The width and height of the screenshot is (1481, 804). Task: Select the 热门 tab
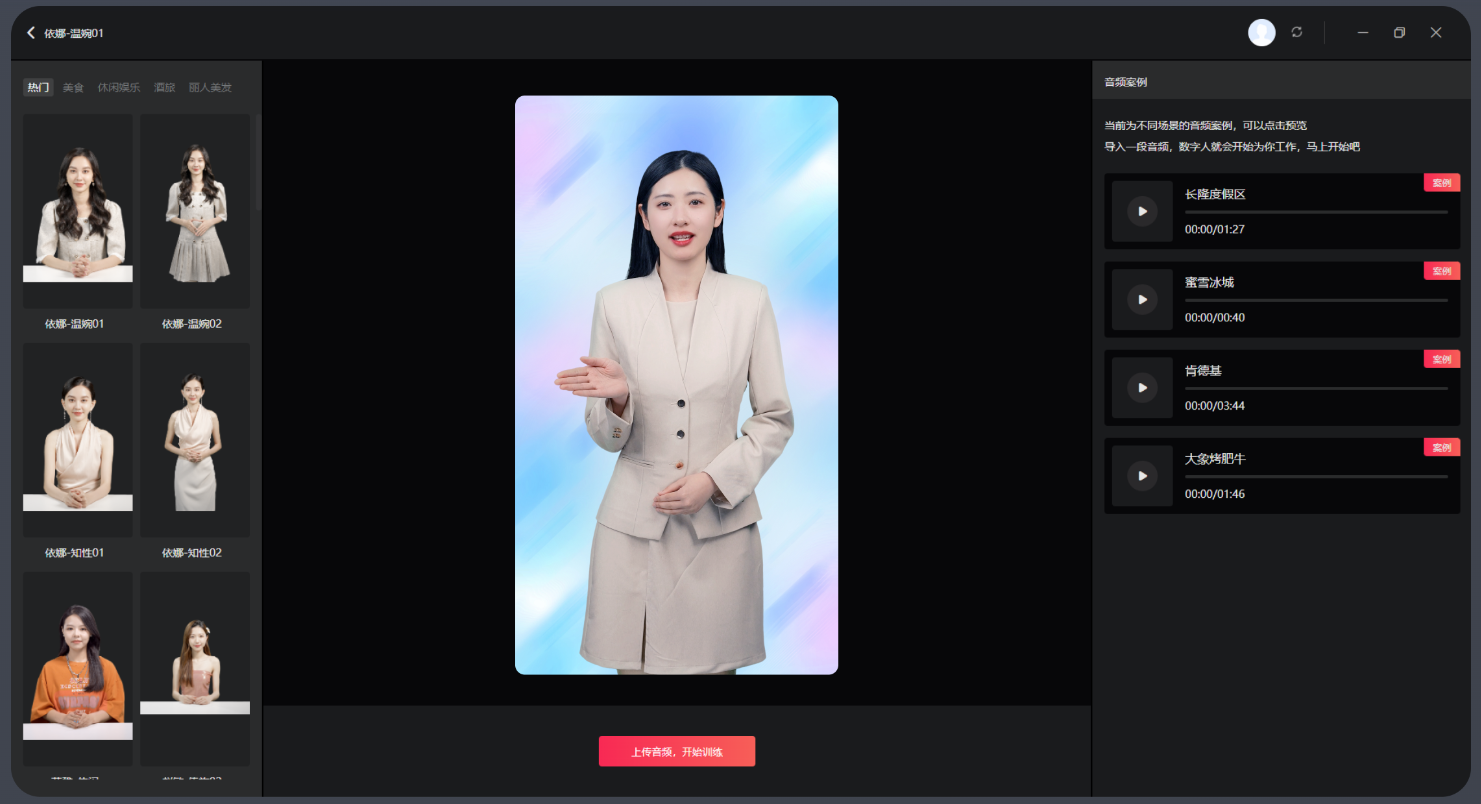[38, 88]
